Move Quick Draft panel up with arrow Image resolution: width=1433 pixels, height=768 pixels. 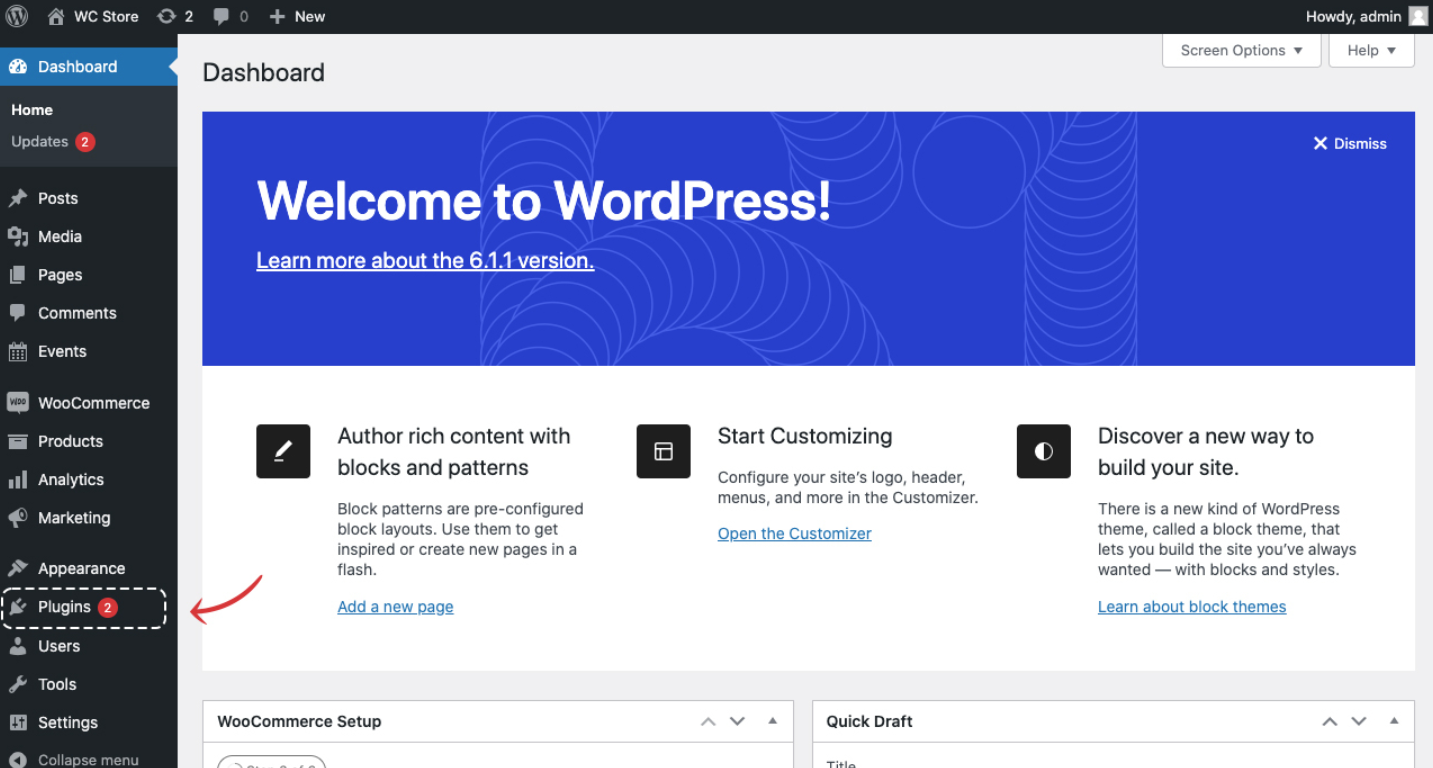1329,721
